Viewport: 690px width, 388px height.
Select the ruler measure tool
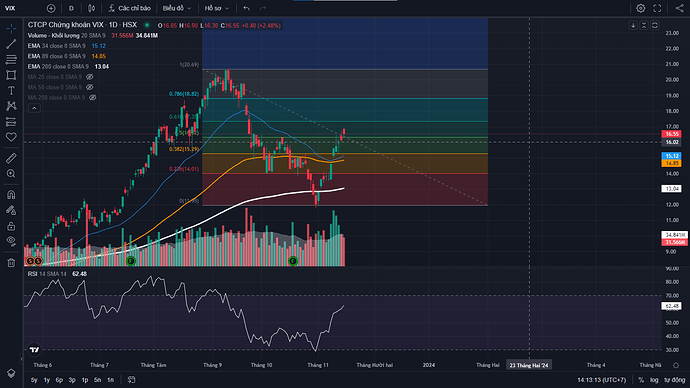11,158
